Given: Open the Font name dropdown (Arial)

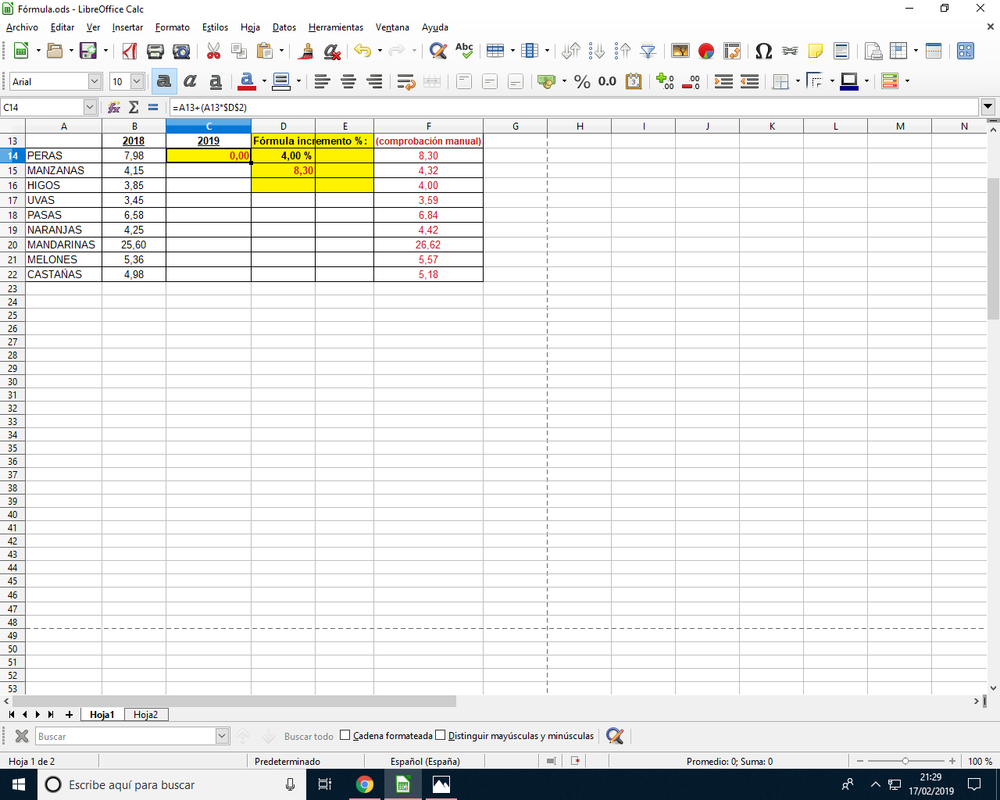Looking at the screenshot, I should tap(94, 81).
